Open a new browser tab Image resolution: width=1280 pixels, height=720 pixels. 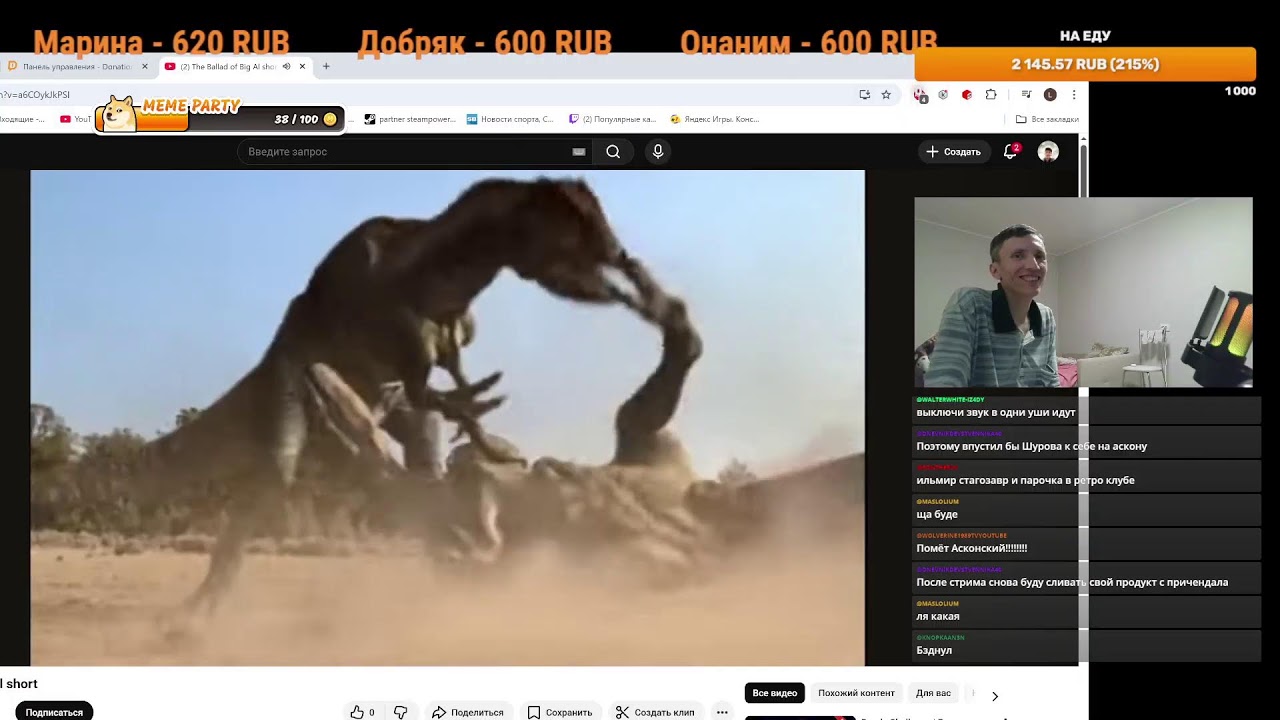click(x=326, y=67)
